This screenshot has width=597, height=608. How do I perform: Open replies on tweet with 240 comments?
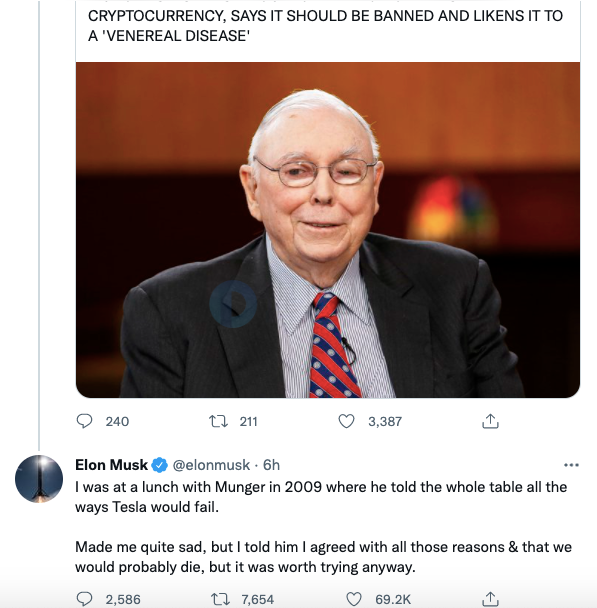pyautogui.click(x=85, y=421)
